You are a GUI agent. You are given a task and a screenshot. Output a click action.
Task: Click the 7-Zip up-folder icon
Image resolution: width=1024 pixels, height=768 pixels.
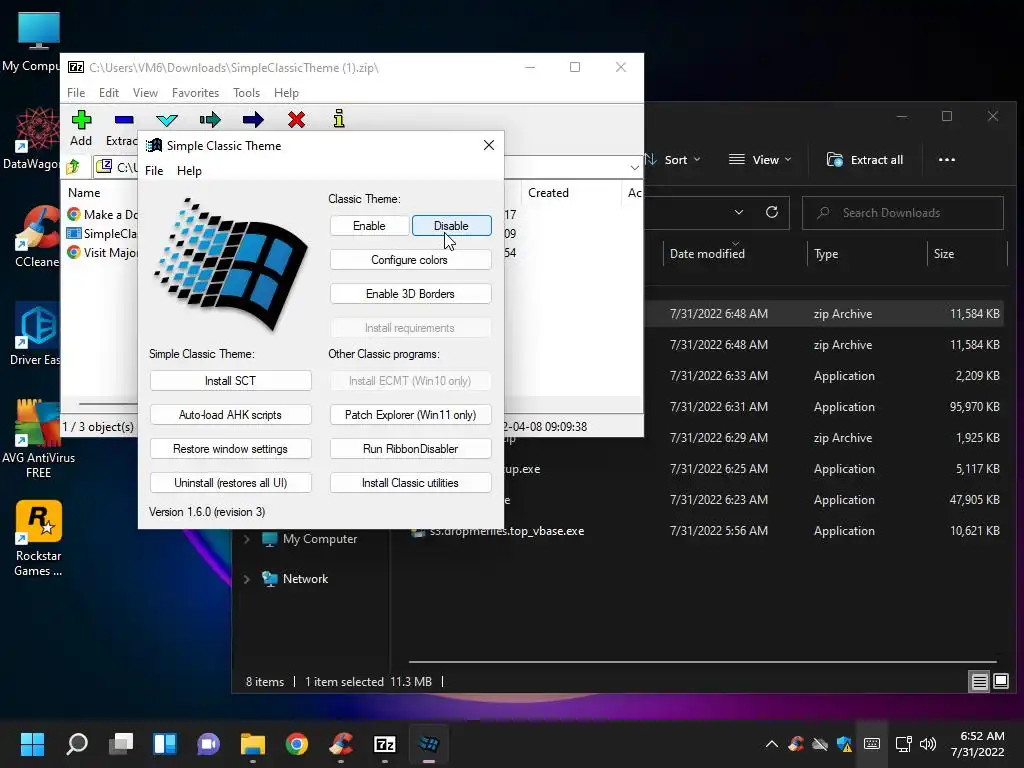tap(73, 167)
